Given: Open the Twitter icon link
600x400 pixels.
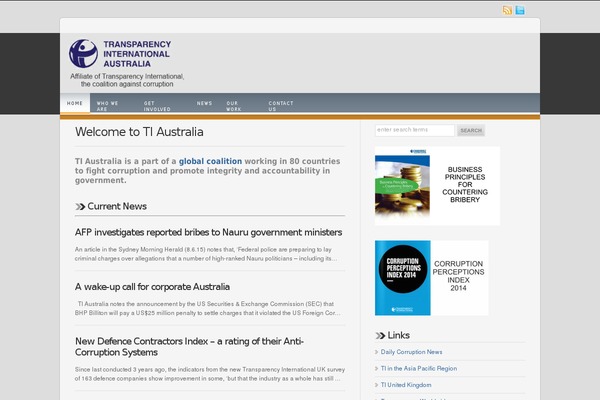Looking at the screenshot, I should [x=520, y=10].
